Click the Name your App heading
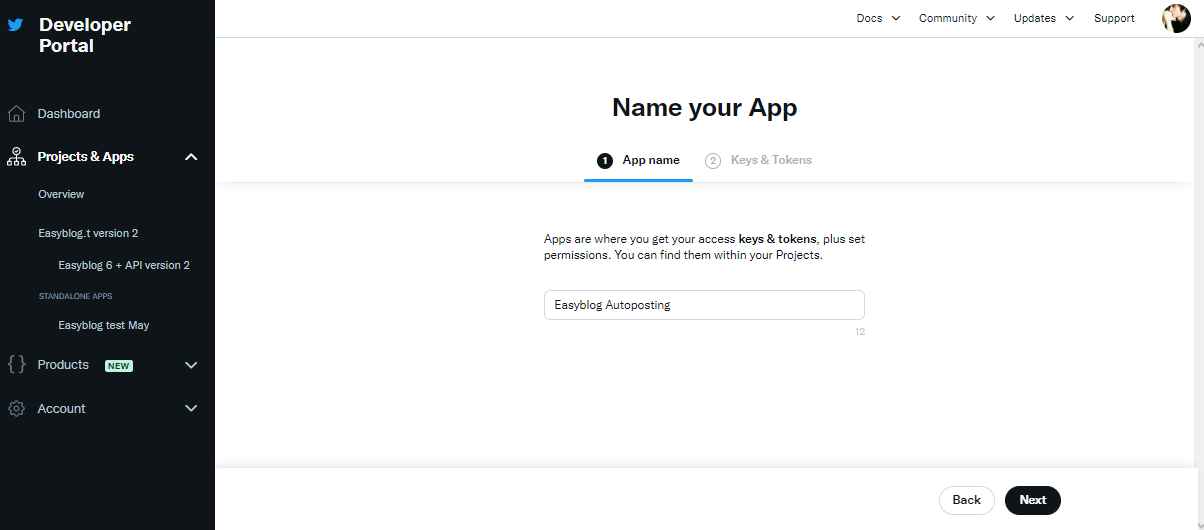The height and width of the screenshot is (530, 1204). [705, 107]
